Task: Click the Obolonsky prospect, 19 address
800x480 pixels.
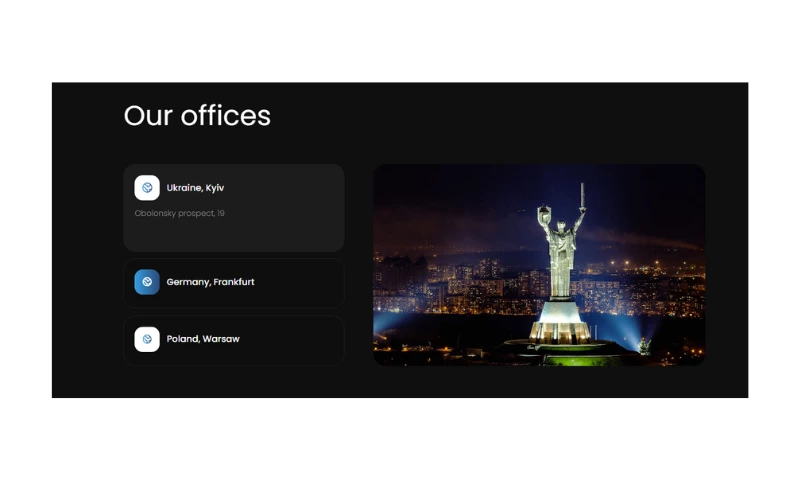Action: click(x=180, y=213)
